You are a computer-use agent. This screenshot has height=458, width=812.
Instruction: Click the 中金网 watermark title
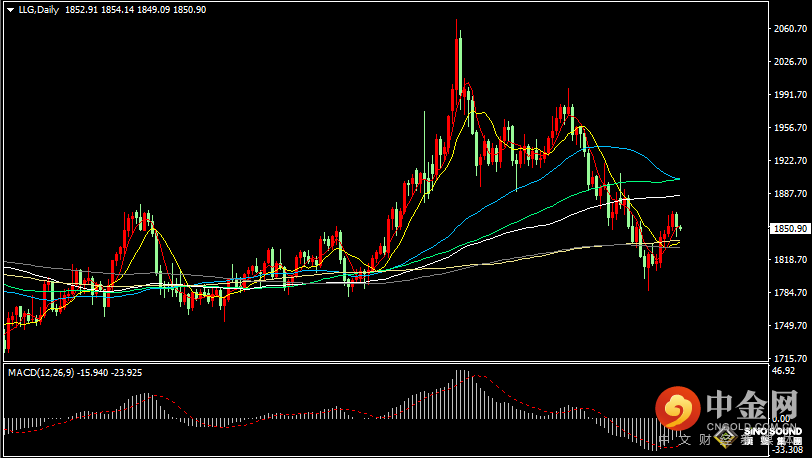pyautogui.click(x=753, y=405)
